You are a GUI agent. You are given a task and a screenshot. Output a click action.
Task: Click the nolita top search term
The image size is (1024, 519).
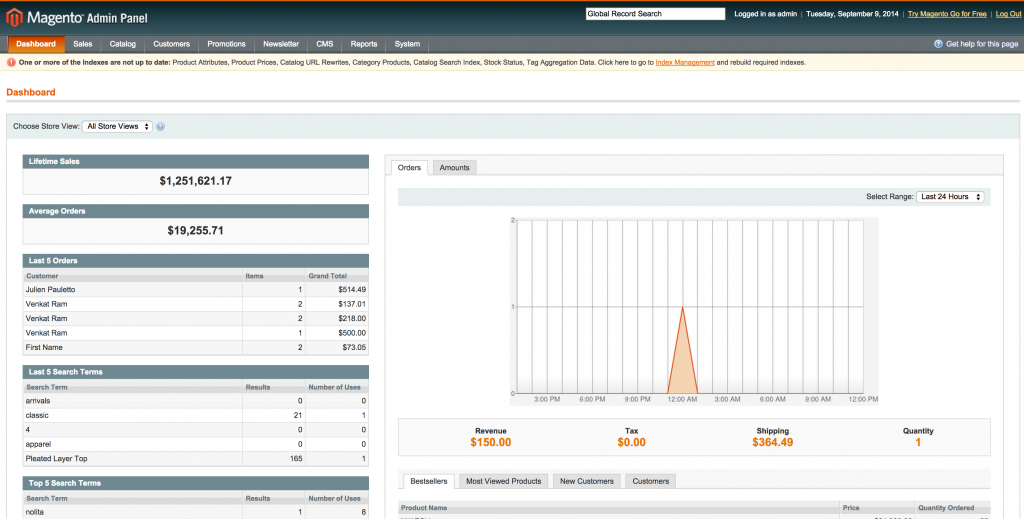pyautogui.click(x=35, y=512)
